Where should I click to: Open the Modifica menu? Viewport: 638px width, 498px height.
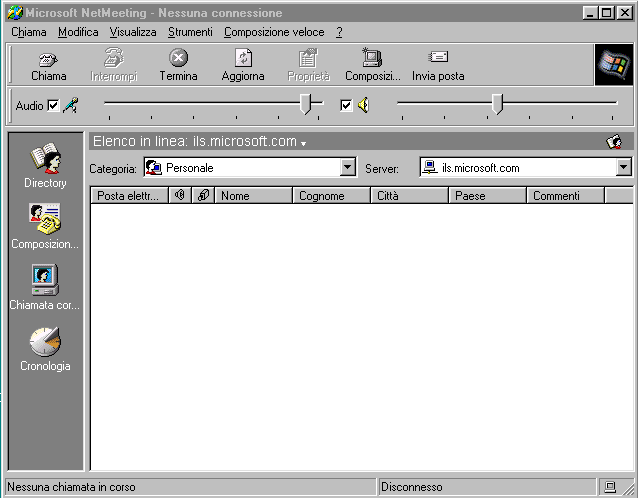78,32
